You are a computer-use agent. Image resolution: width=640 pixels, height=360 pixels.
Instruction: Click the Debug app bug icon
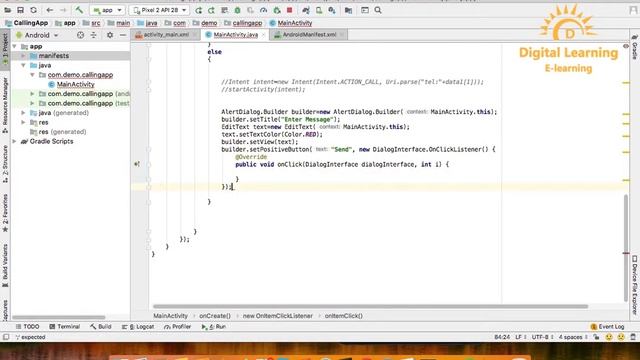click(x=238, y=10)
